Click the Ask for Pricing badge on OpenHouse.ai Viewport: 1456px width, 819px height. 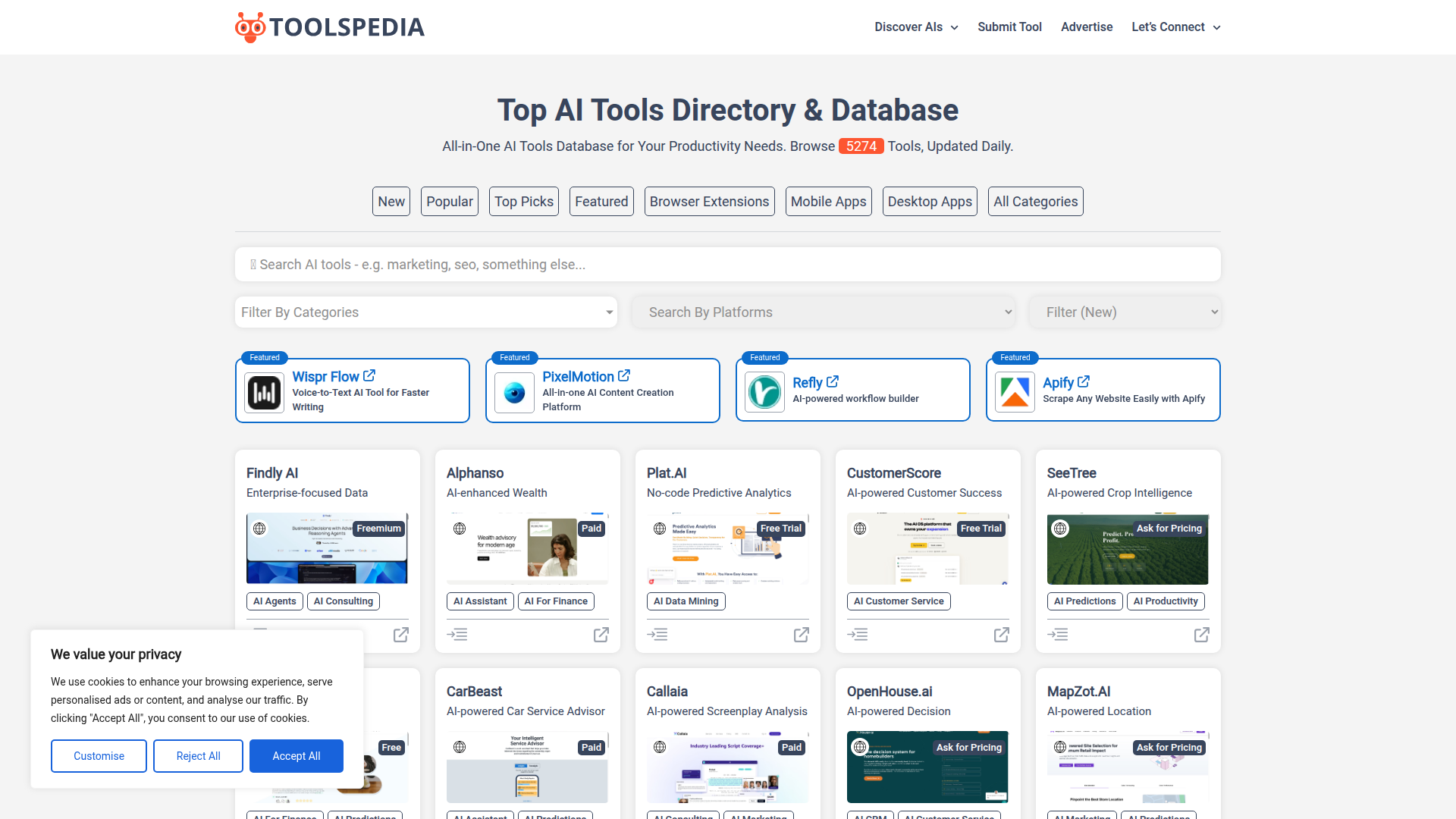968,748
